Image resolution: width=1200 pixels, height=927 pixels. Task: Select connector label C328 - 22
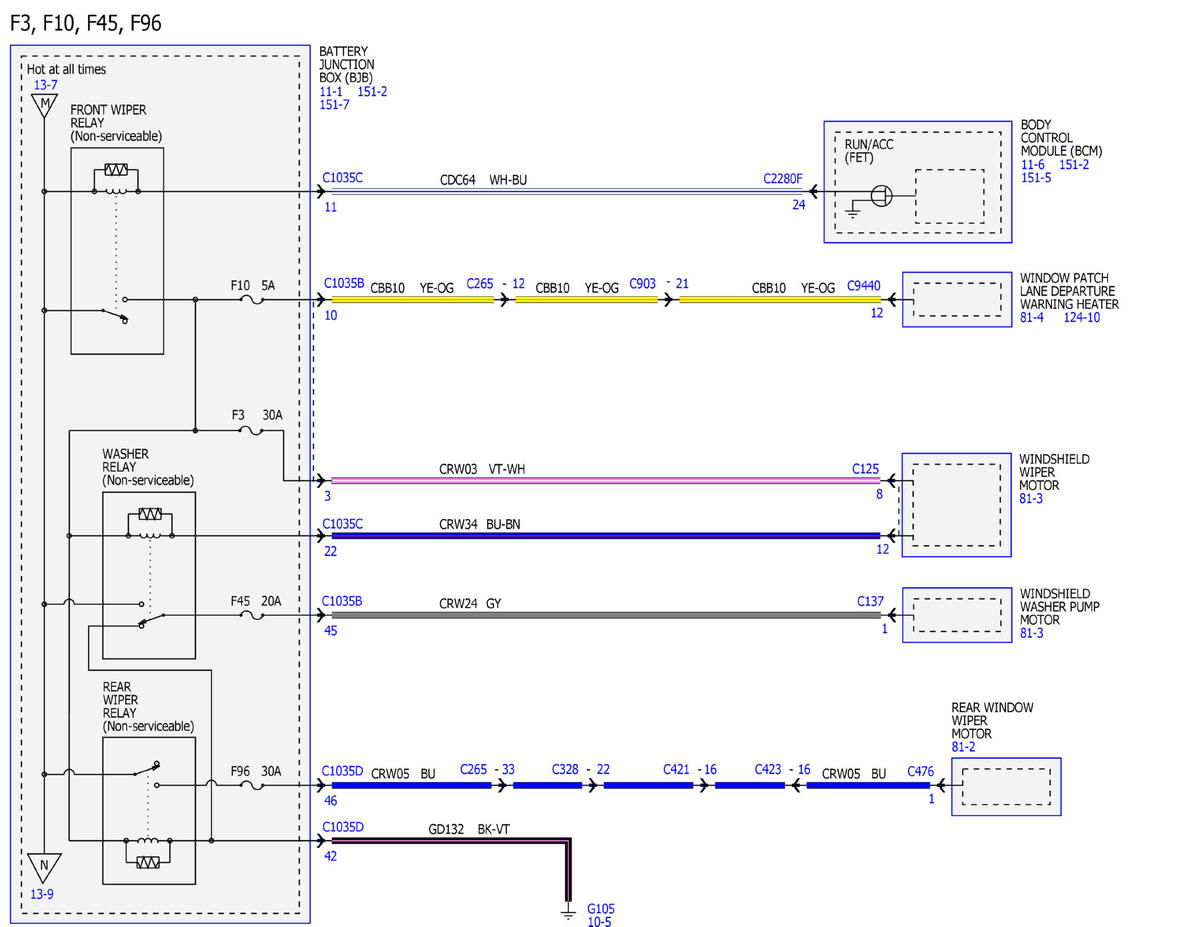point(581,770)
